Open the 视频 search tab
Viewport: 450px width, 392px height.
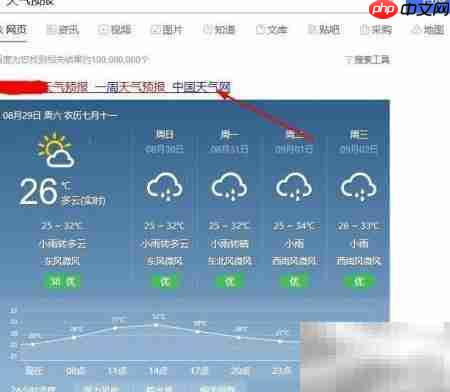[x=115, y=30]
